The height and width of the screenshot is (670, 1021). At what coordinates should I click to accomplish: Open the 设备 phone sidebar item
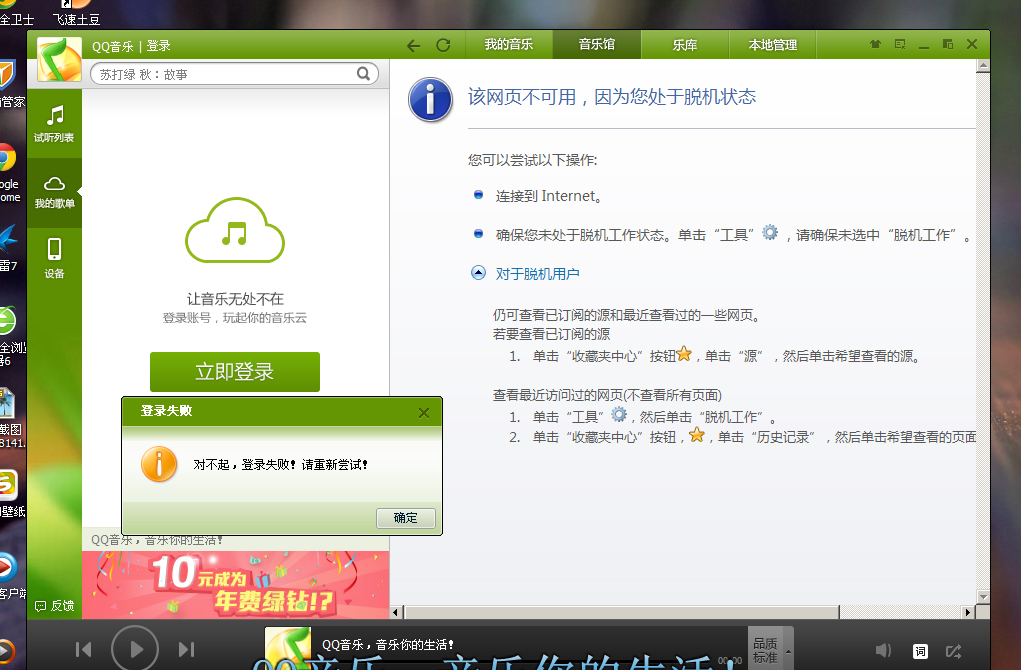point(54,258)
